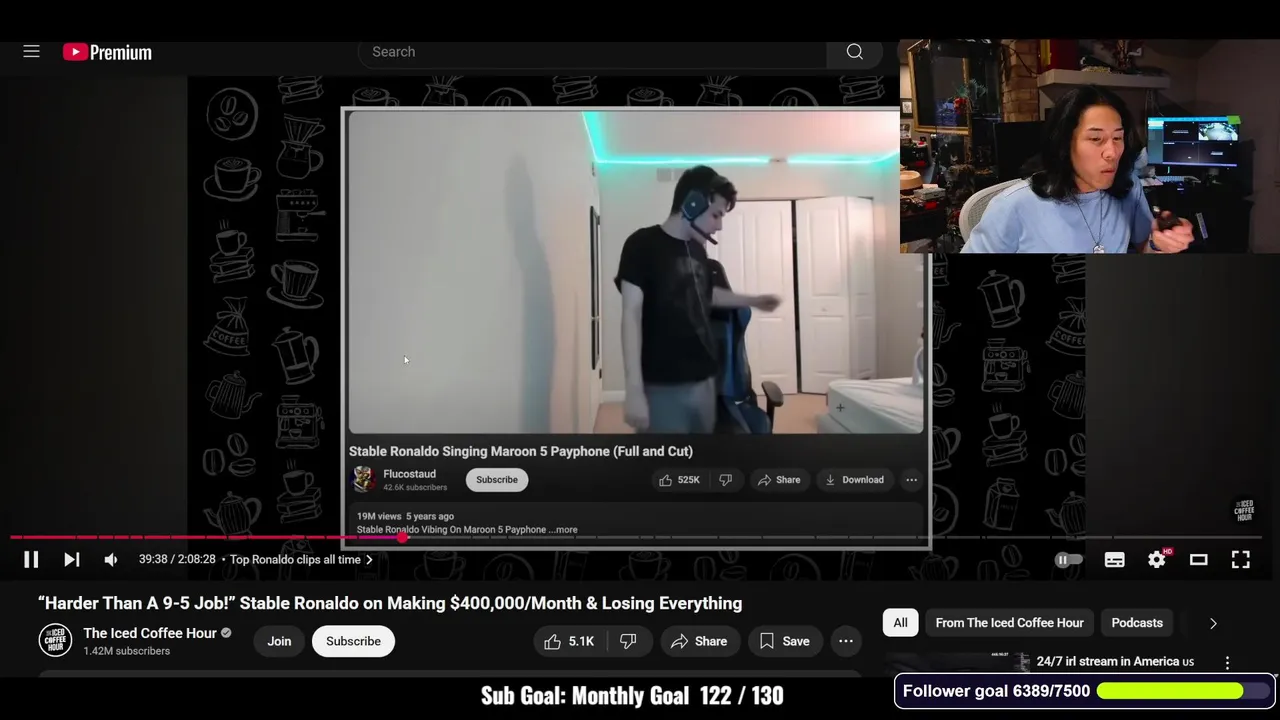Toggle the autoplay switch in the player
The width and height of the screenshot is (1280, 720).
(x=1068, y=560)
